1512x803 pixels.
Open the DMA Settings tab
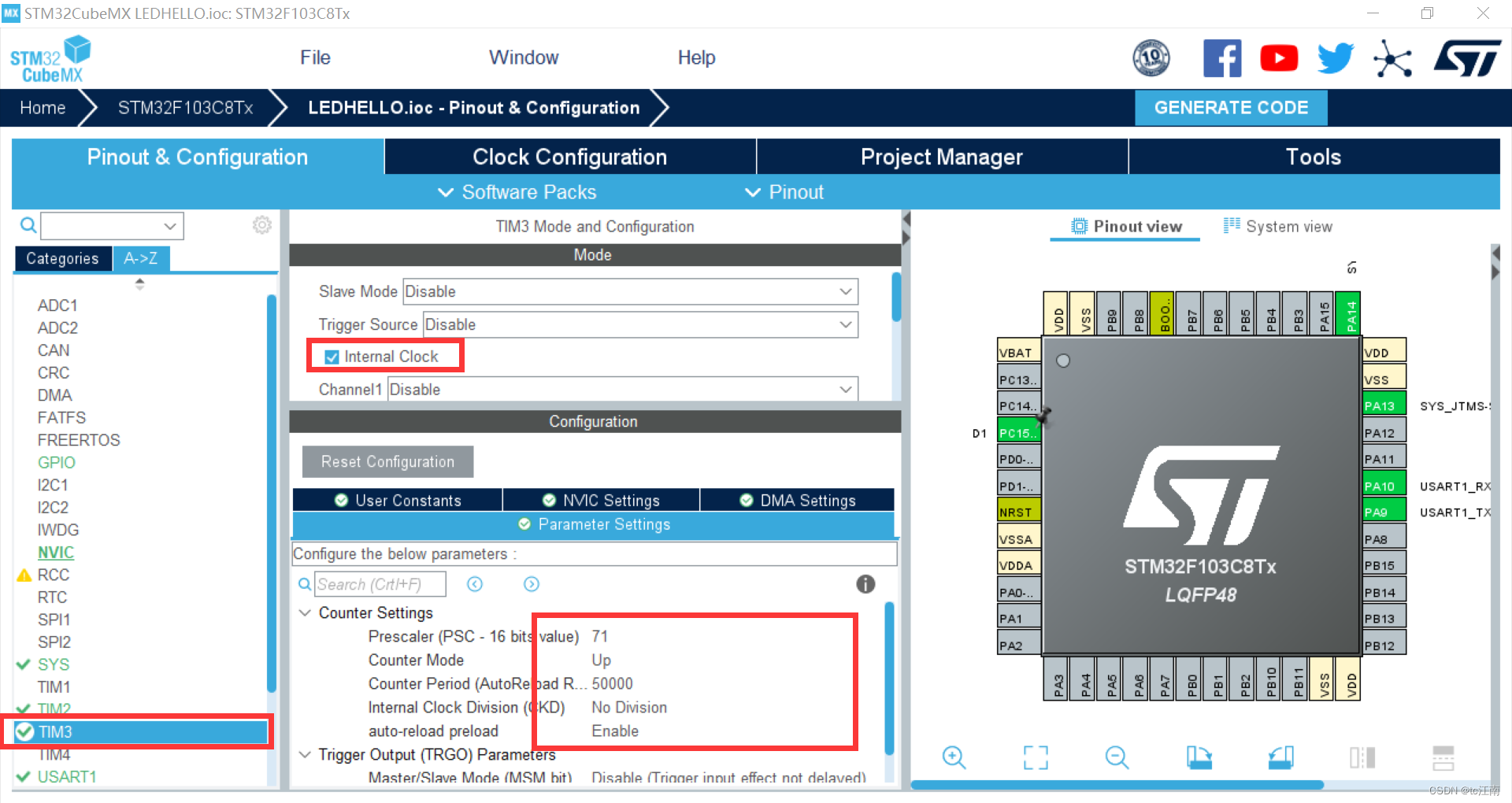click(x=797, y=501)
